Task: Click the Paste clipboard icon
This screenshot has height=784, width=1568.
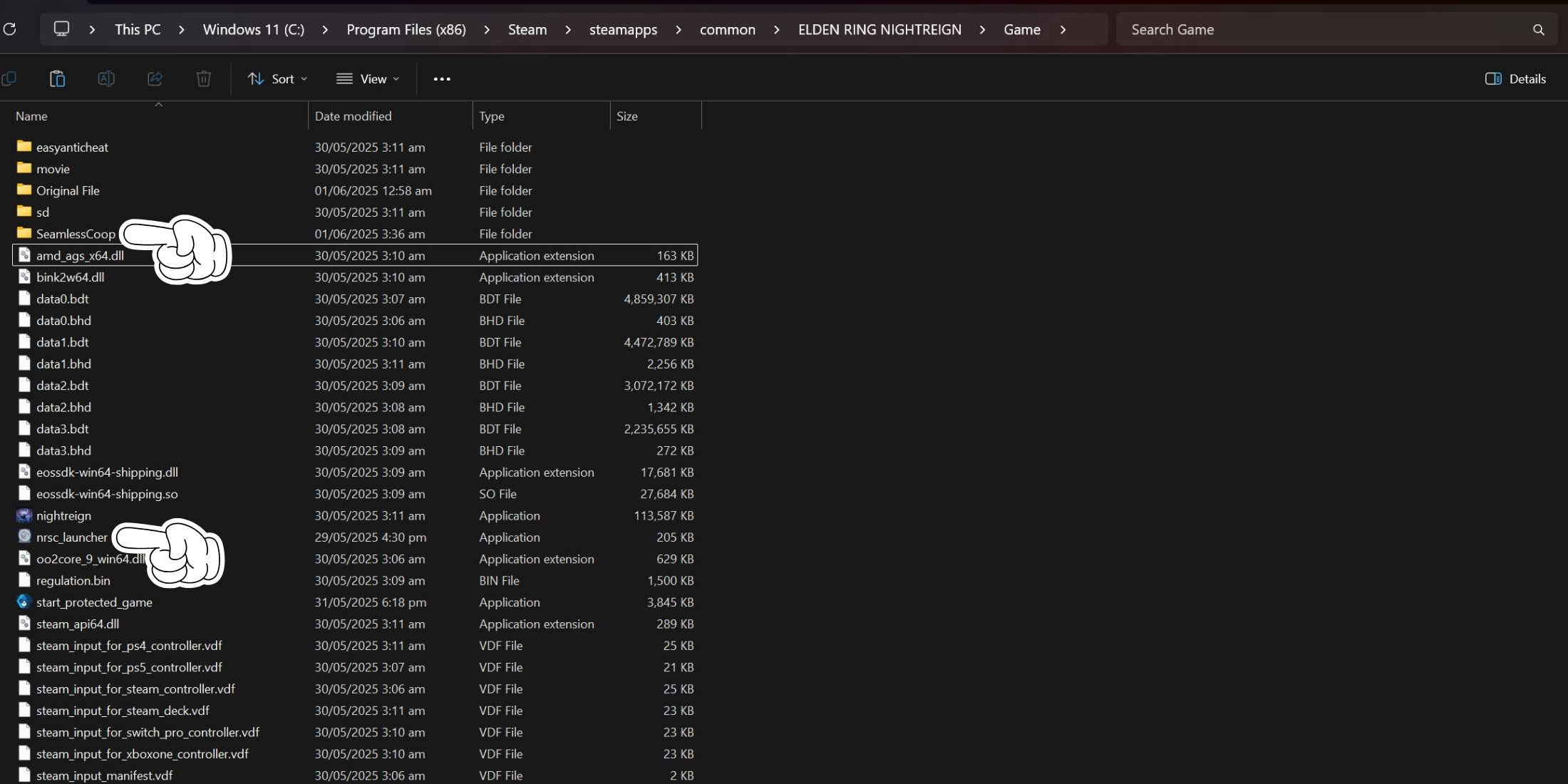Action: click(58, 78)
